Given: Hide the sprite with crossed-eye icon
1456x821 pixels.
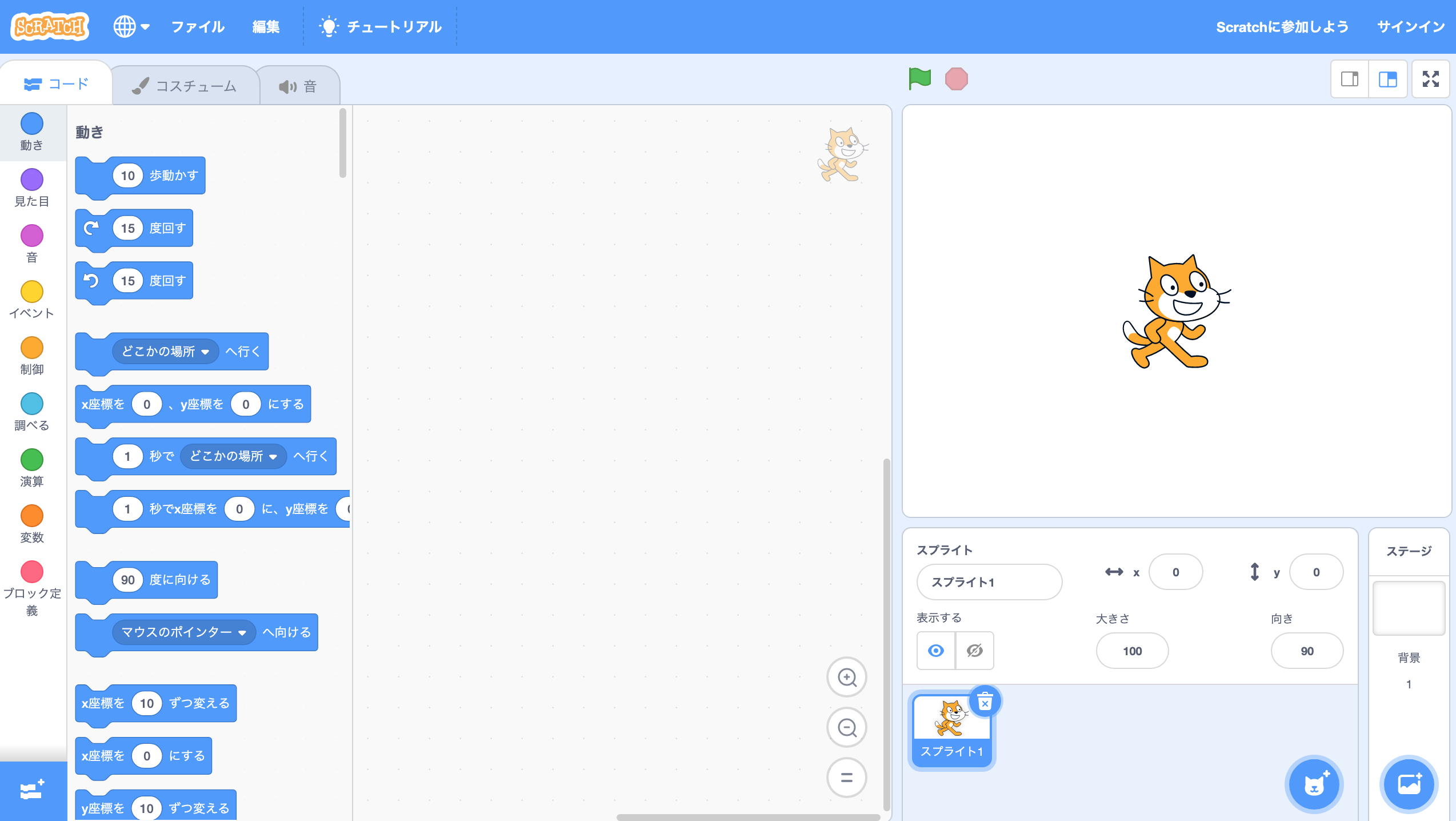Looking at the screenshot, I should (x=975, y=651).
